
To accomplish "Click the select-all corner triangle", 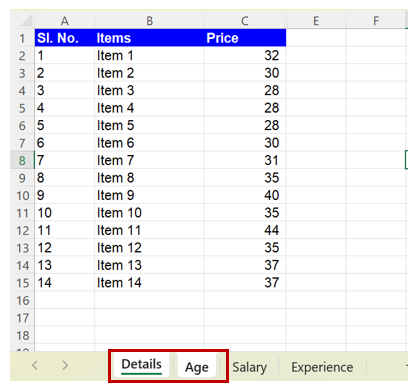I will pyautogui.click(x=26, y=21).
